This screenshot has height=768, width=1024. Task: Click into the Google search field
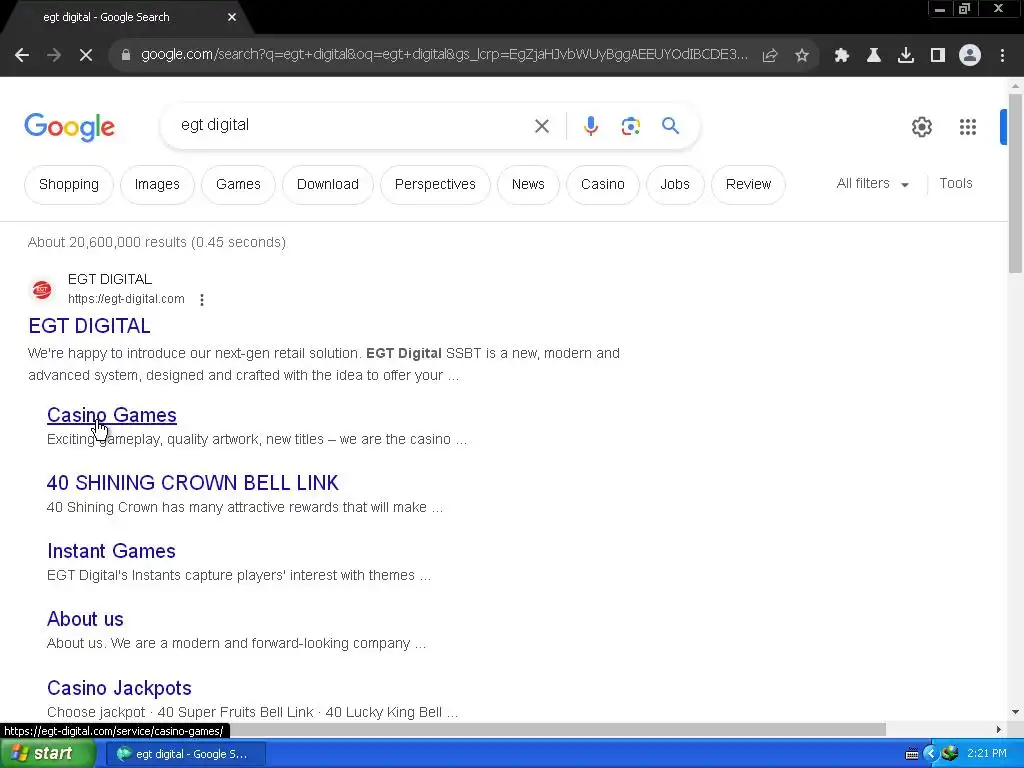353,125
